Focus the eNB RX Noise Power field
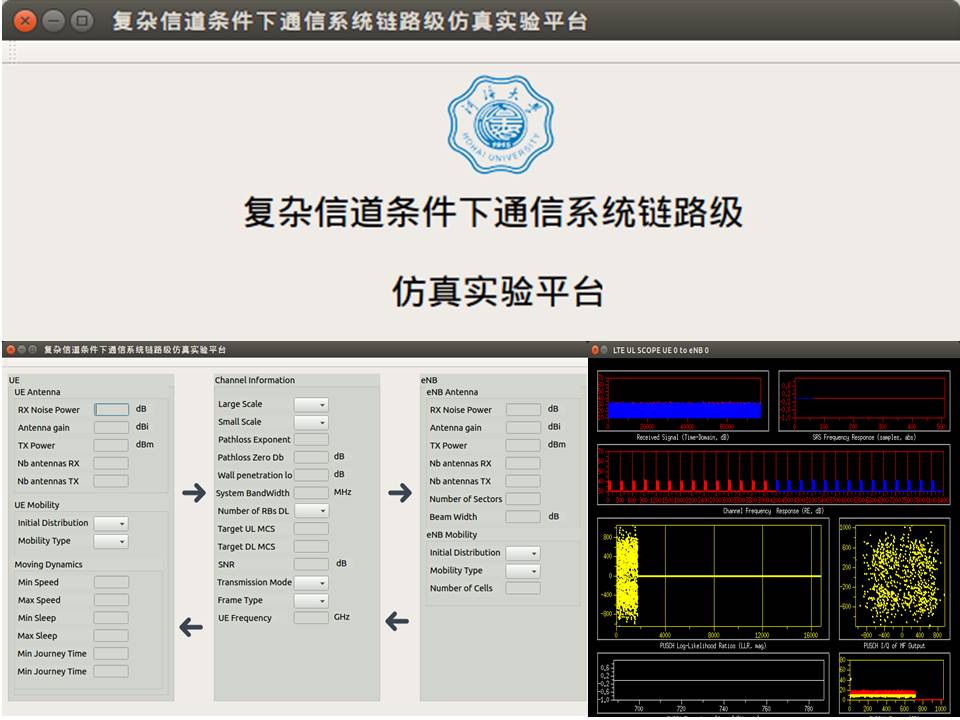 523,410
